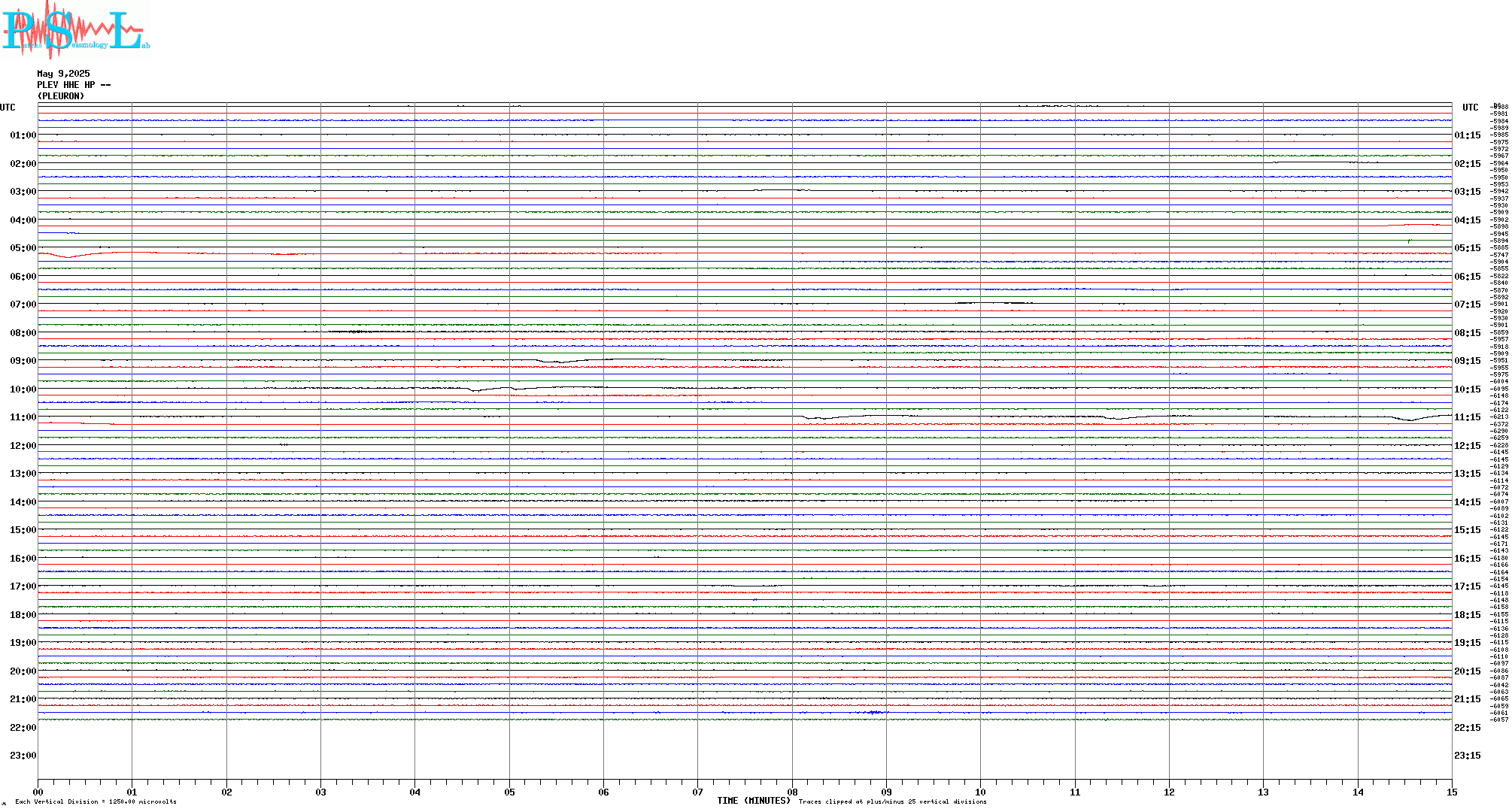Click the 21:00 hour label
The width and height of the screenshot is (1512, 812).
23,699
